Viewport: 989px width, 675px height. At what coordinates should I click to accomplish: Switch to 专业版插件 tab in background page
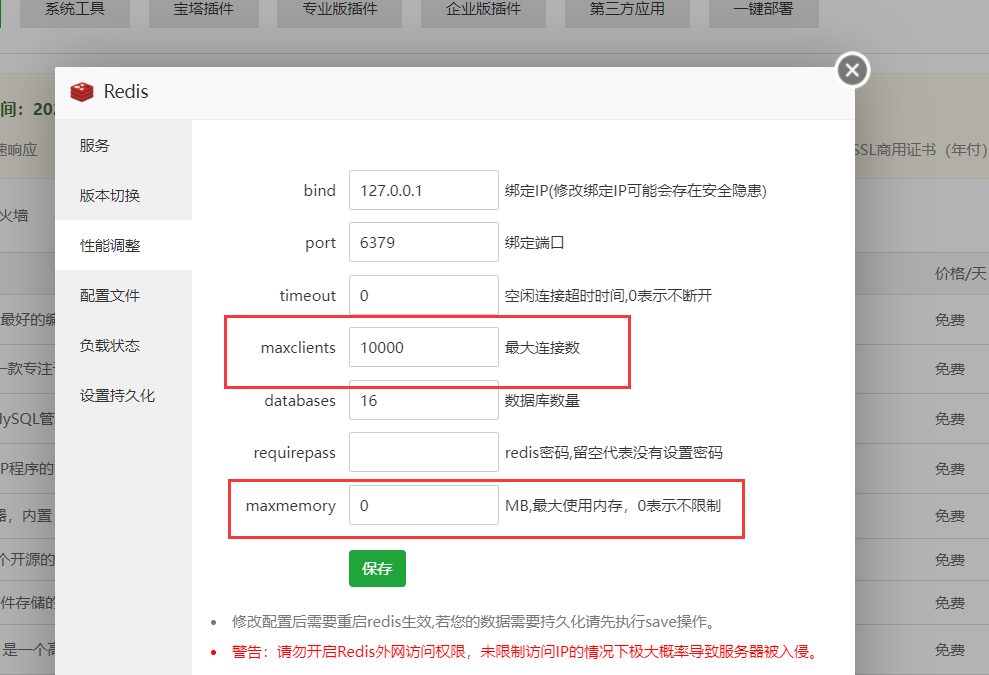(339, 11)
